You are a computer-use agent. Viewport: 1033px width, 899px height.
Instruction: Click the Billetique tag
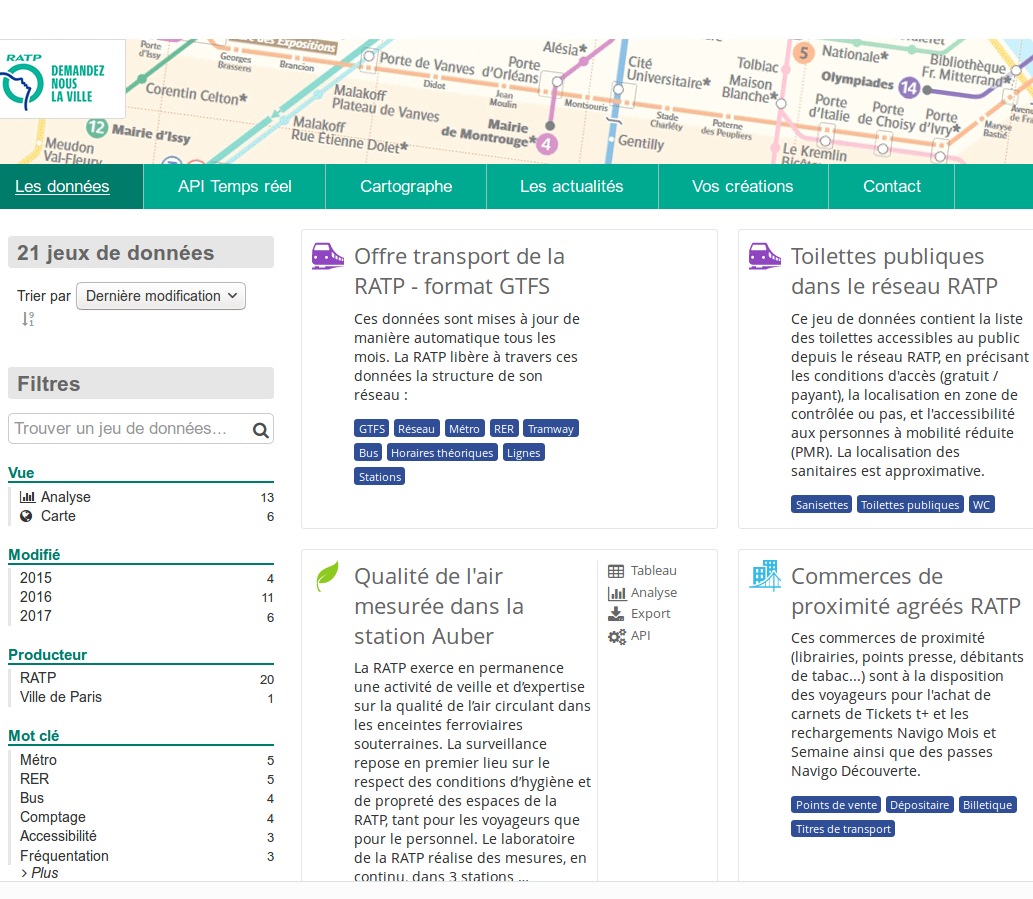[988, 805]
